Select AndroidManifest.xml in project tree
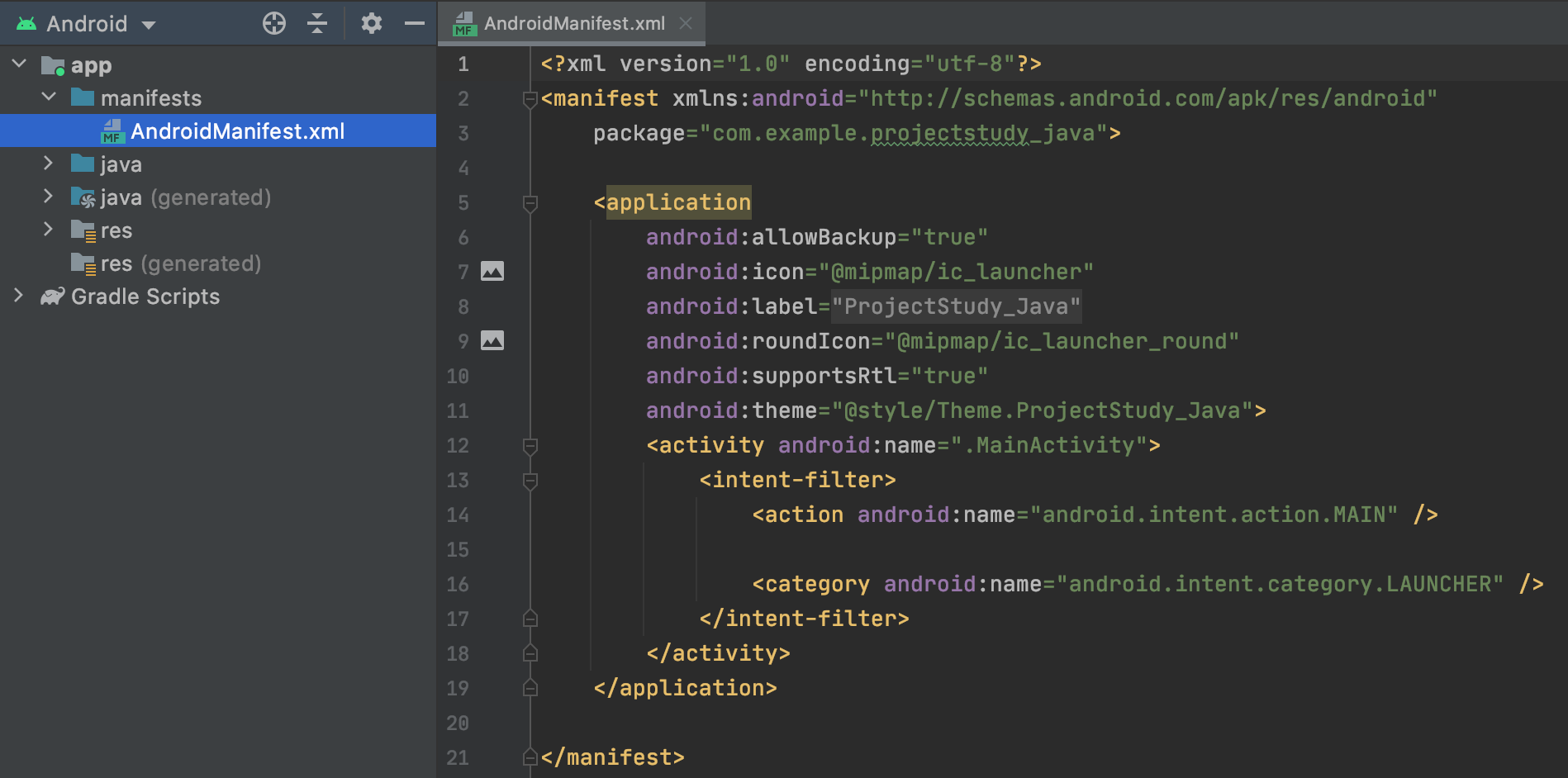This screenshot has height=778, width=1568. [x=218, y=130]
